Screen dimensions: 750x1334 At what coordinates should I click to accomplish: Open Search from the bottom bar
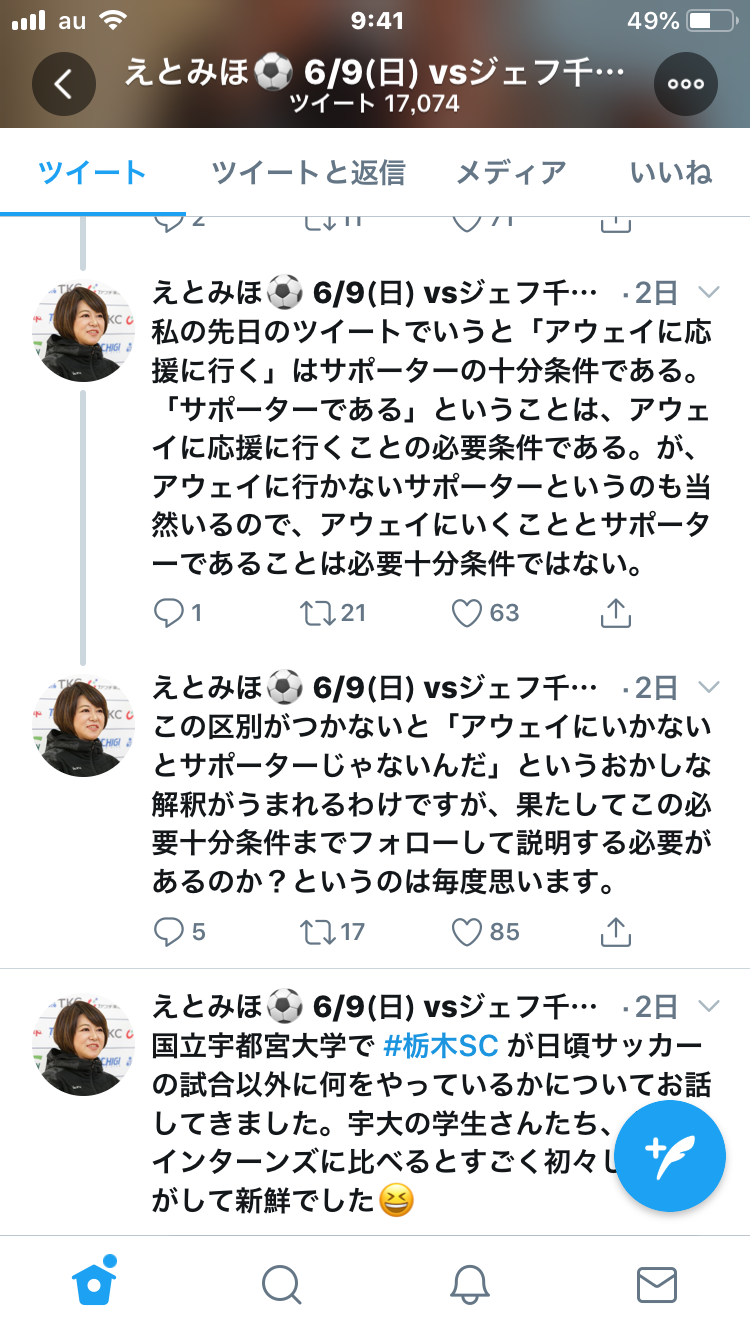(281, 1284)
